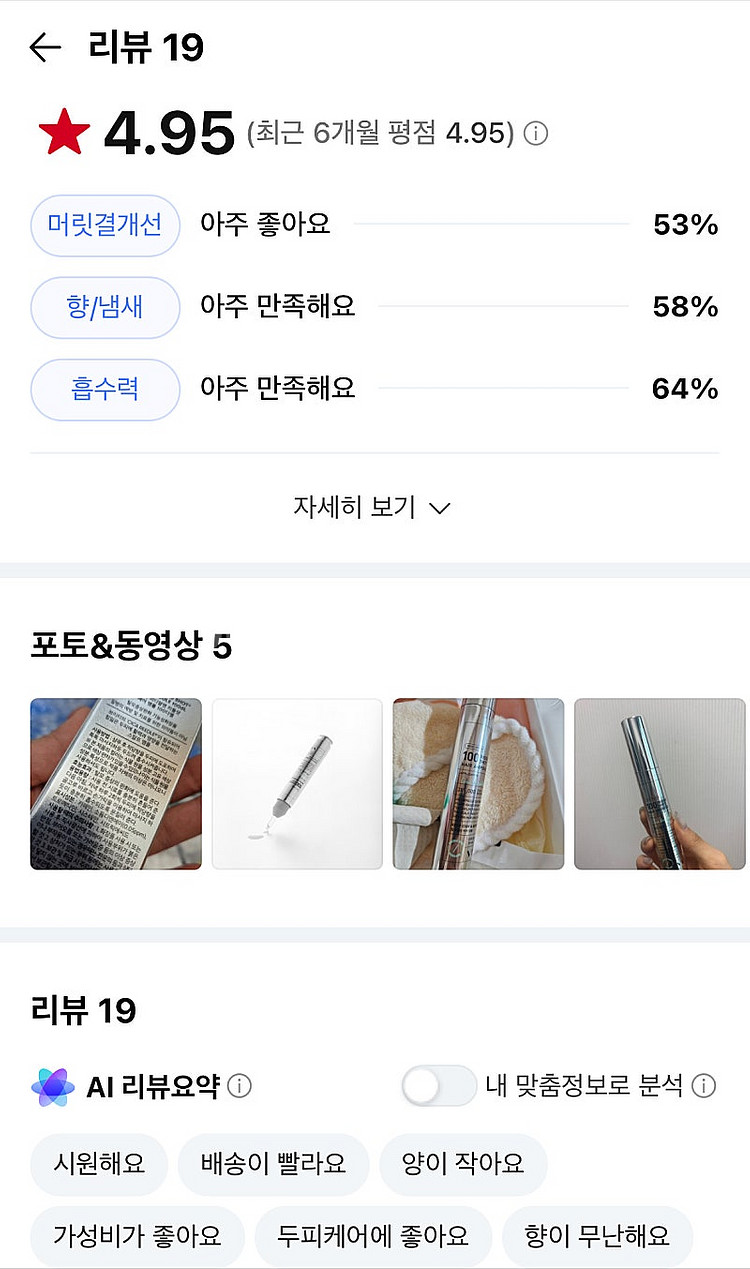Tap the 가성비가 좋아요 keyword tag

point(137,1235)
